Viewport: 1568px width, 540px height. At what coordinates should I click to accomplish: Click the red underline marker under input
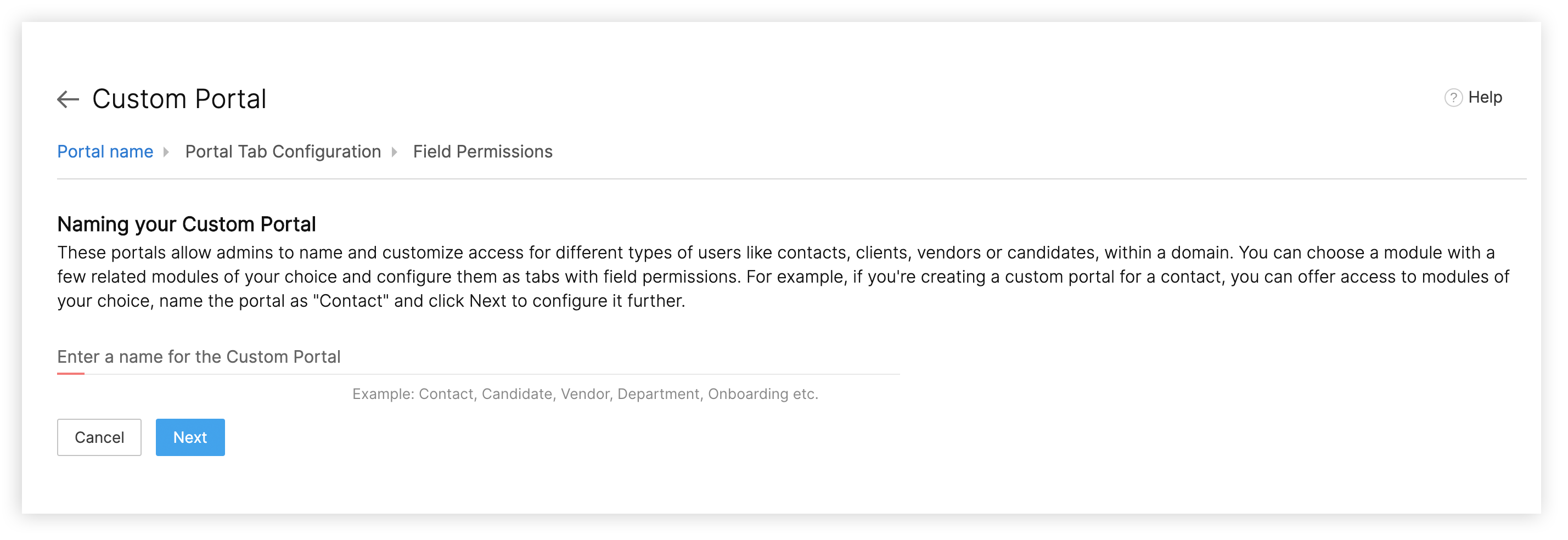coord(71,374)
